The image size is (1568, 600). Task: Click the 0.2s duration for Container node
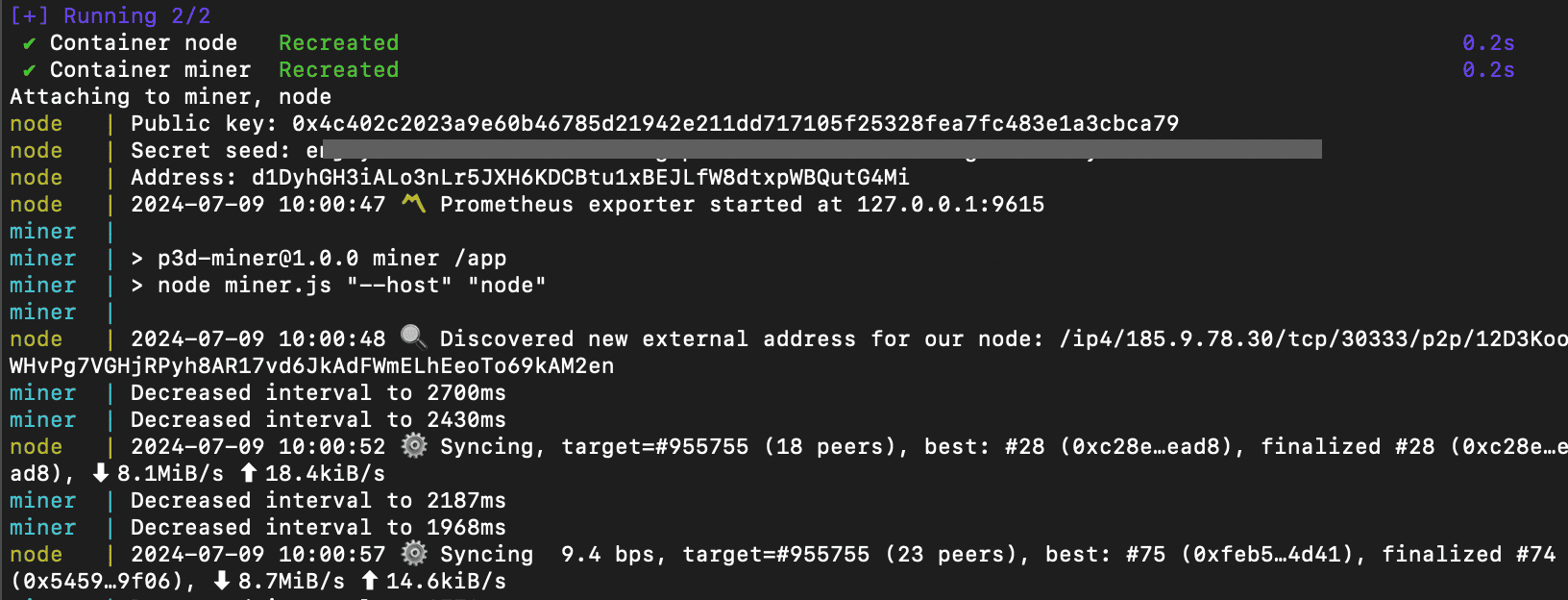1488,43
